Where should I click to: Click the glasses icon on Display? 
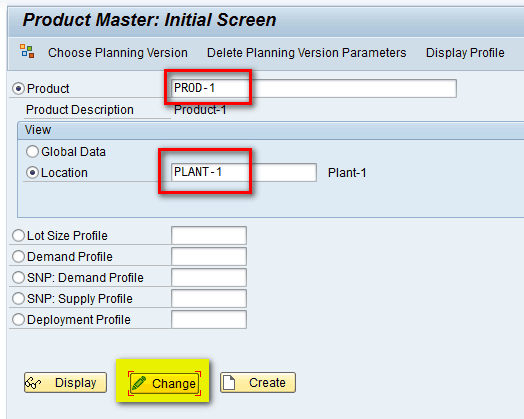[33, 383]
